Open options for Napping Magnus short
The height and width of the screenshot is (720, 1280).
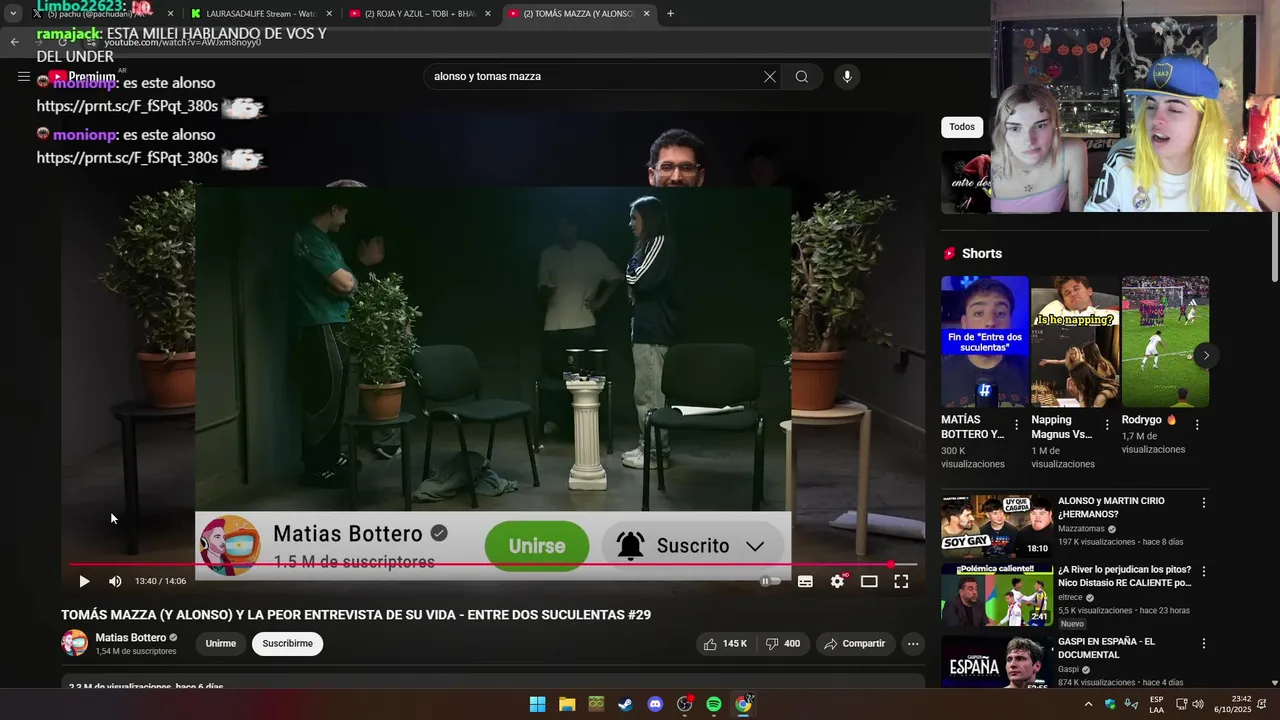[x=1107, y=425]
